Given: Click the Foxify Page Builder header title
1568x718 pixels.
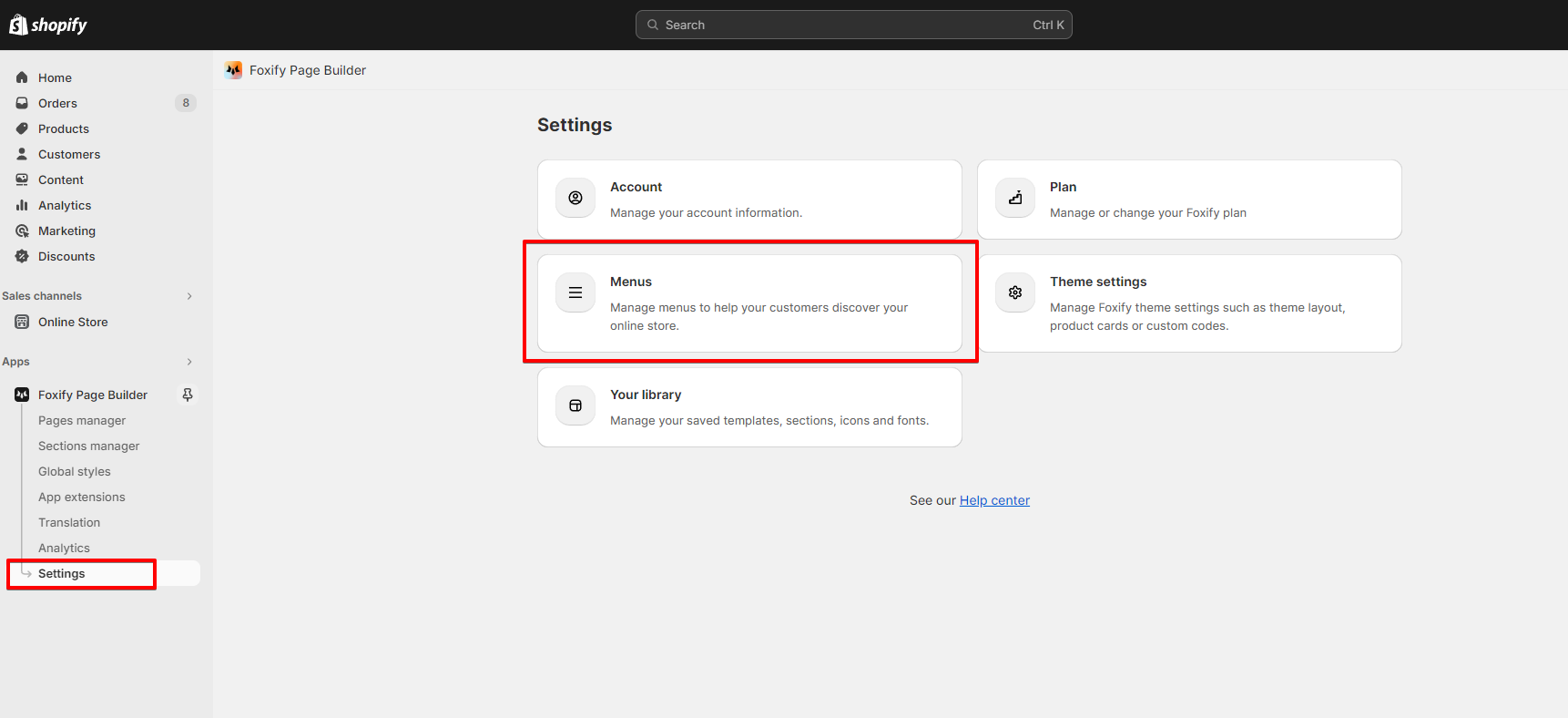Looking at the screenshot, I should pyautogui.click(x=308, y=70).
